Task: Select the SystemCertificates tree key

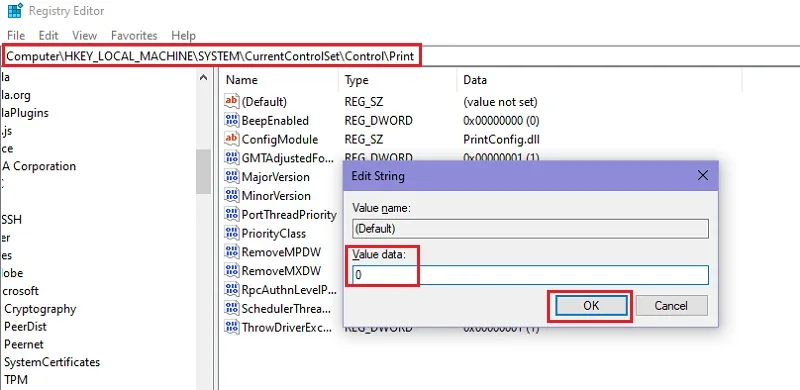Action: tap(52, 362)
